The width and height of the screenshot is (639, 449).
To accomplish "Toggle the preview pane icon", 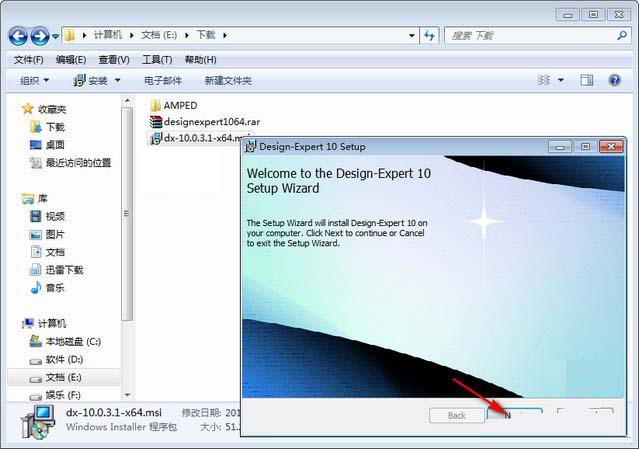I will [586, 80].
